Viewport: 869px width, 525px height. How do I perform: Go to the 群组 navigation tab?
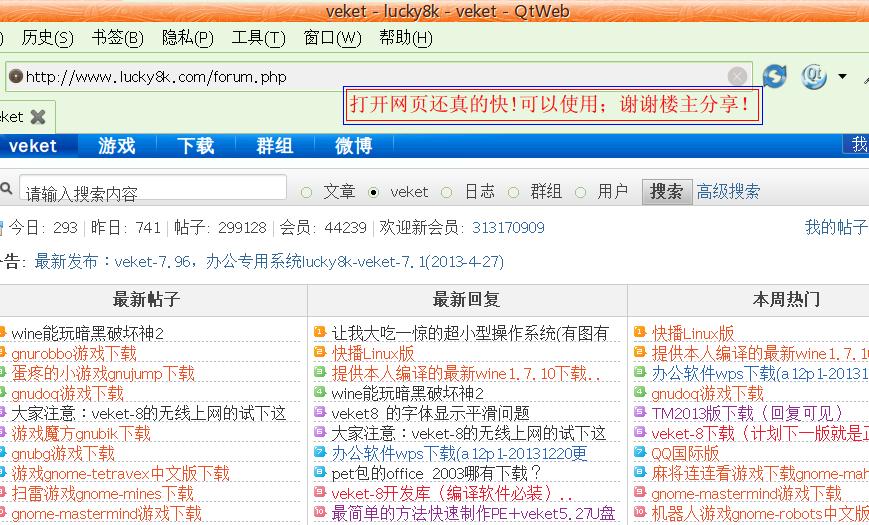click(x=275, y=146)
